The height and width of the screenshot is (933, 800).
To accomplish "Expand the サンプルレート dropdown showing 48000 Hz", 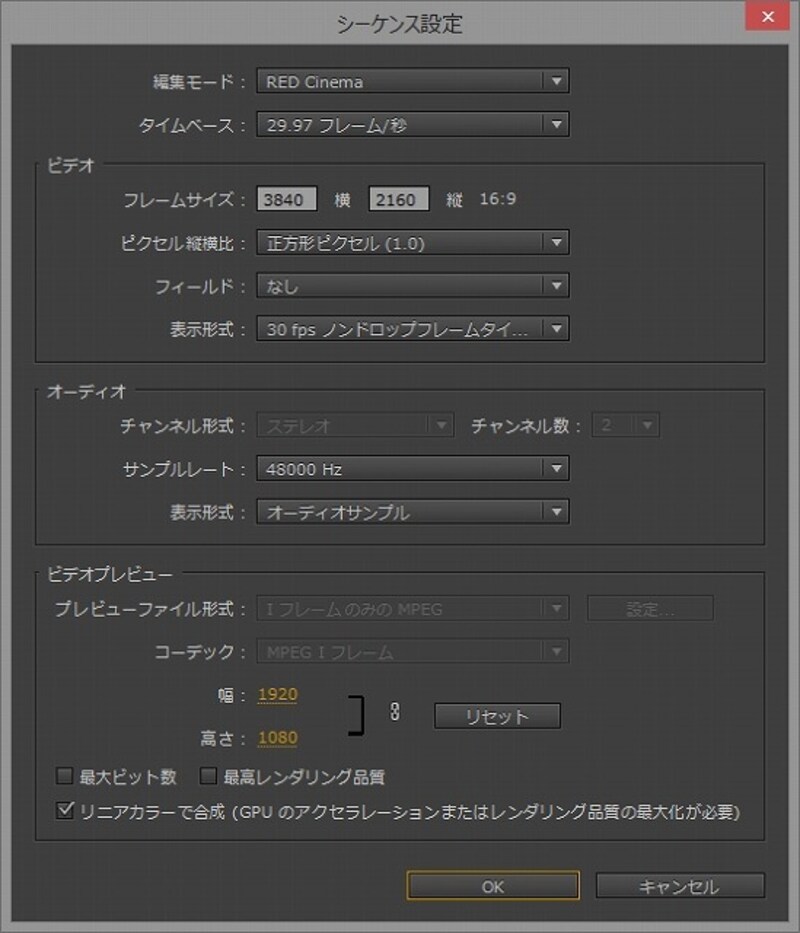I will pyautogui.click(x=412, y=469).
